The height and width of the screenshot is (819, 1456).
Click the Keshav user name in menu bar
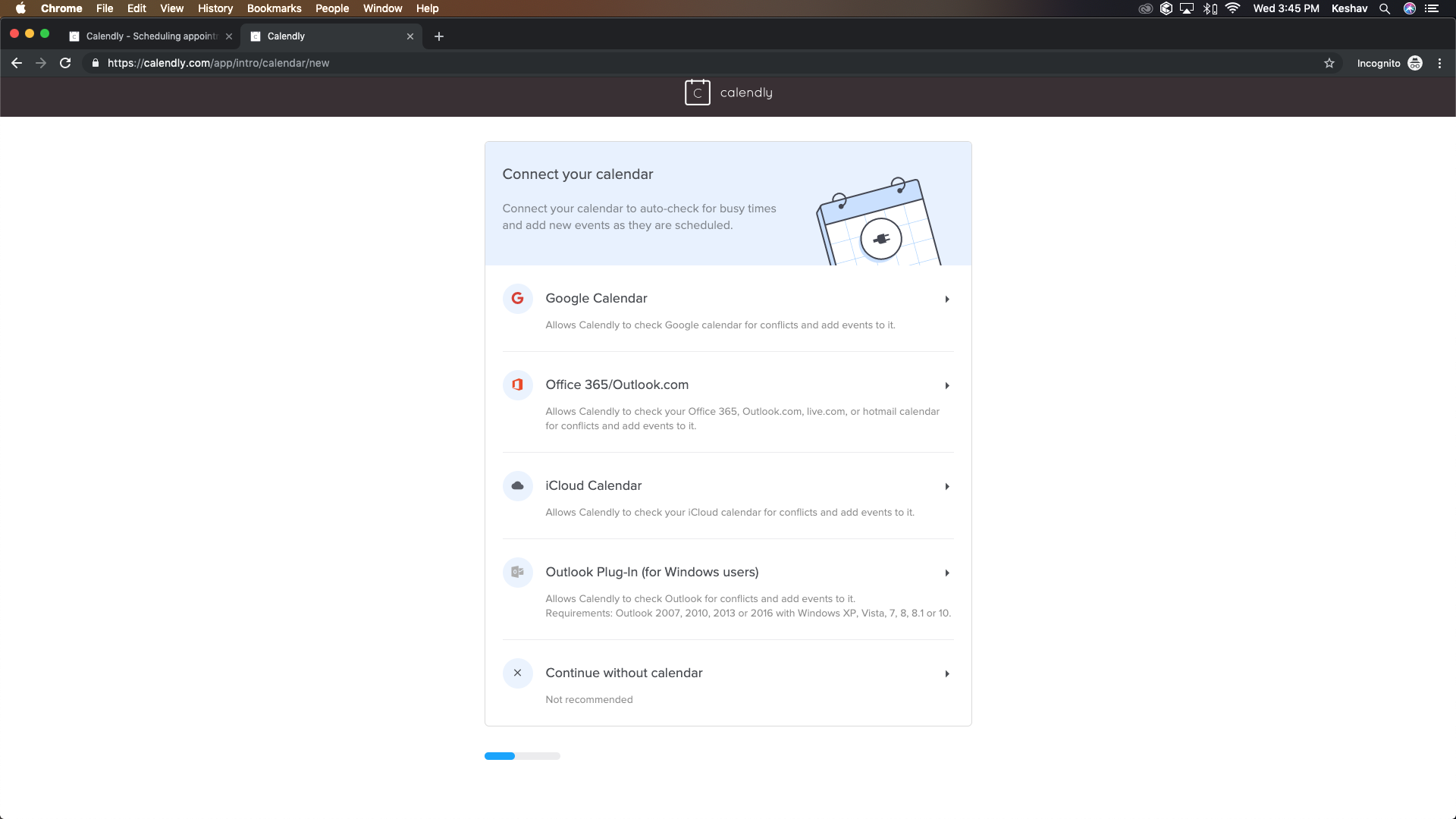(1349, 8)
